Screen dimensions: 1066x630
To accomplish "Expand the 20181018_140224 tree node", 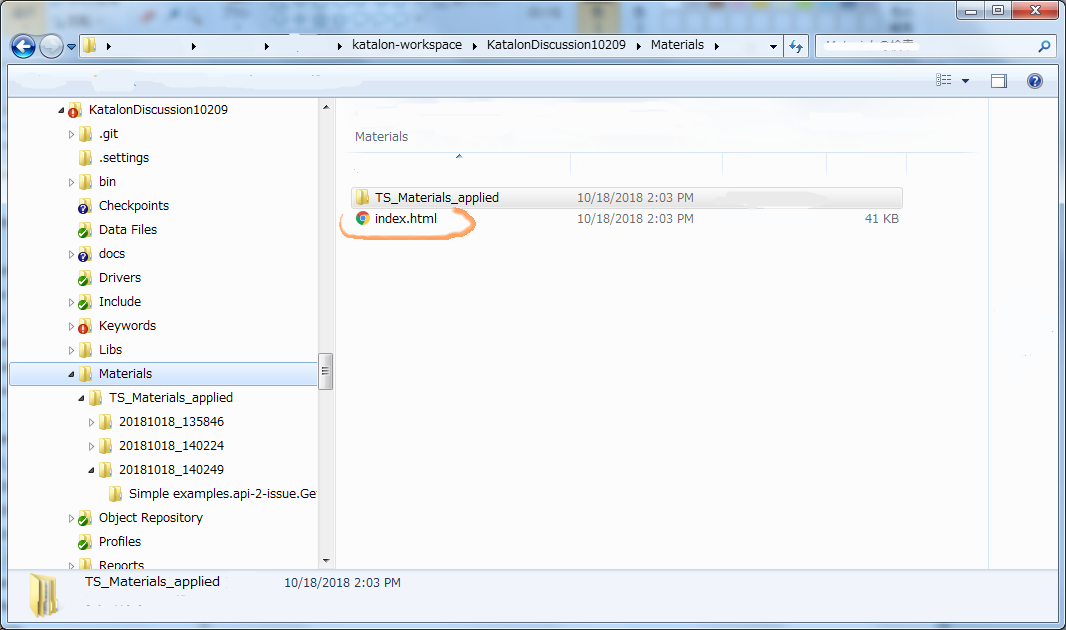I will pyautogui.click(x=91, y=446).
